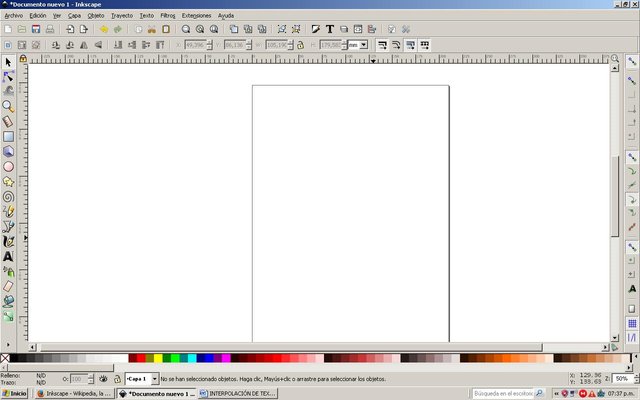640x400 pixels.
Task: Click the Inicio start button
Action: point(14,393)
